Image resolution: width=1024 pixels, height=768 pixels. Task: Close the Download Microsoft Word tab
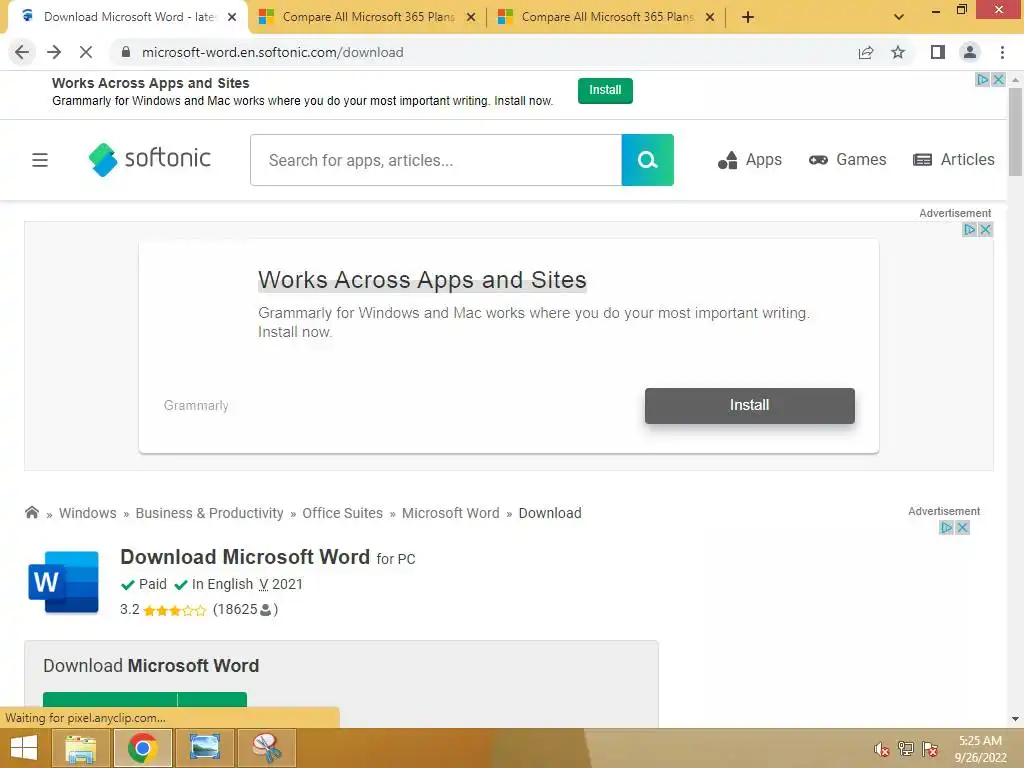pyautogui.click(x=232, y=17)
